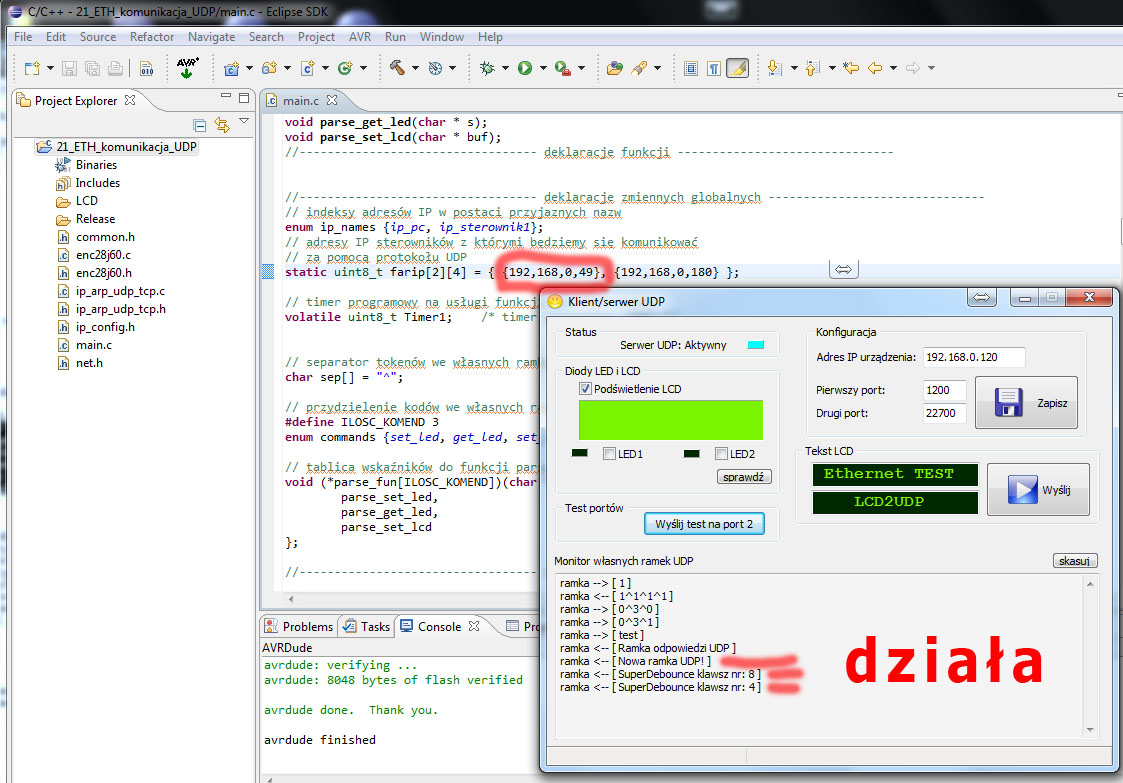Viewport: 1123px width, 783px height.
Task: Toggle Mark Occurrences highlighter icon
Action: (x=737, y=68)
